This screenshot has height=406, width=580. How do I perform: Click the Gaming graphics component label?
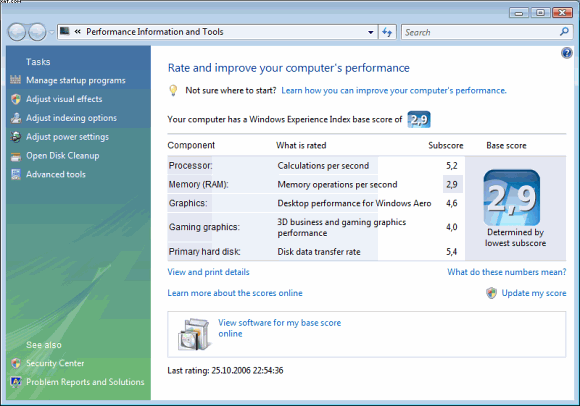pyautogui.click(x=204, y=227)
